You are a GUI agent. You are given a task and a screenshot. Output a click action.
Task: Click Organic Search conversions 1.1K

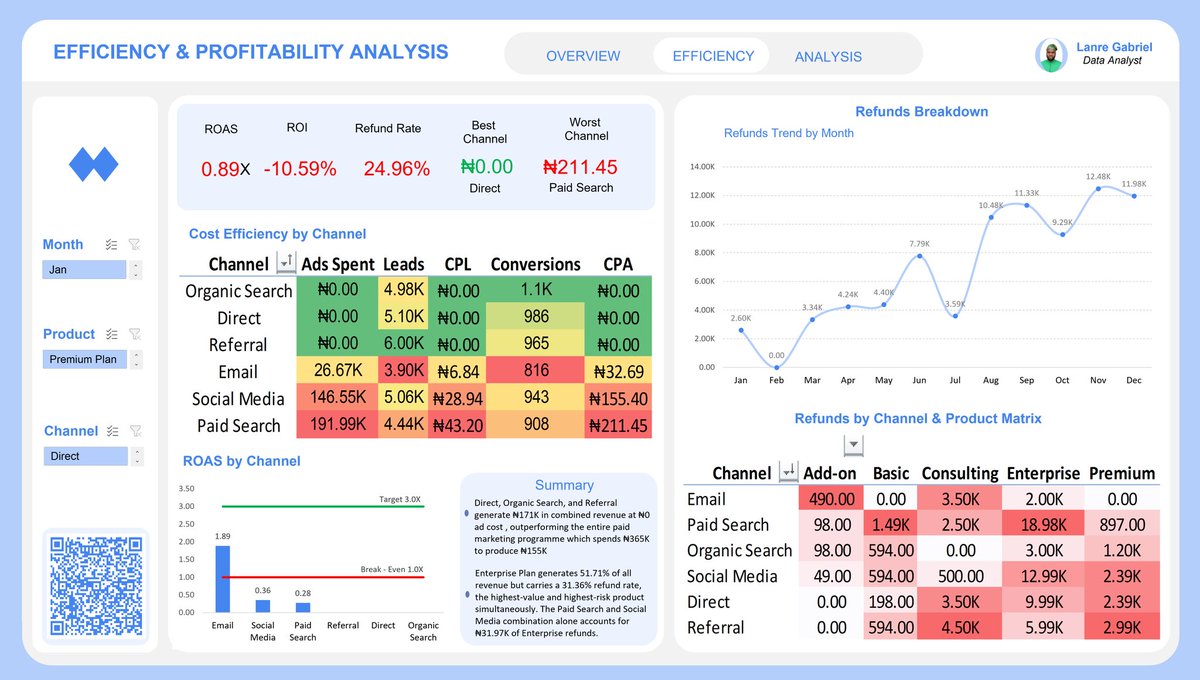537,290
